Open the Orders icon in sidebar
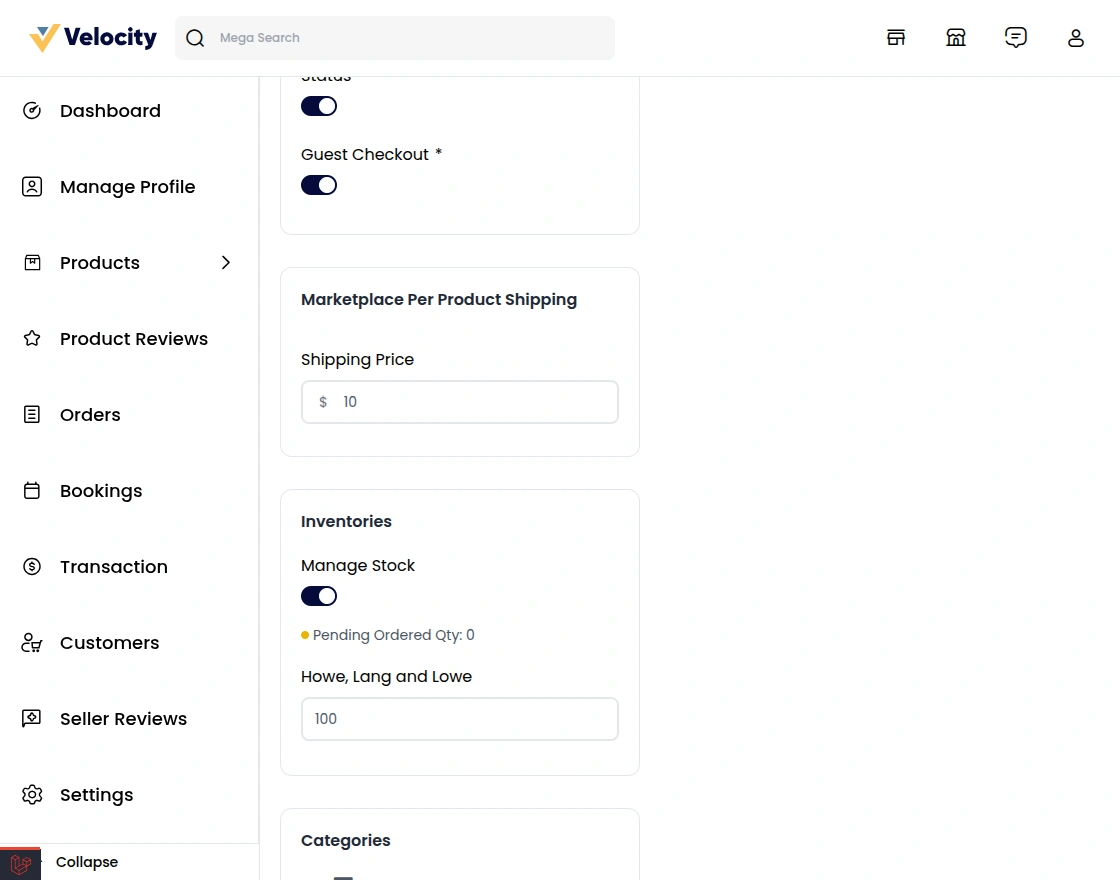Screen dimensions: 1120x880 pos(32,414)
